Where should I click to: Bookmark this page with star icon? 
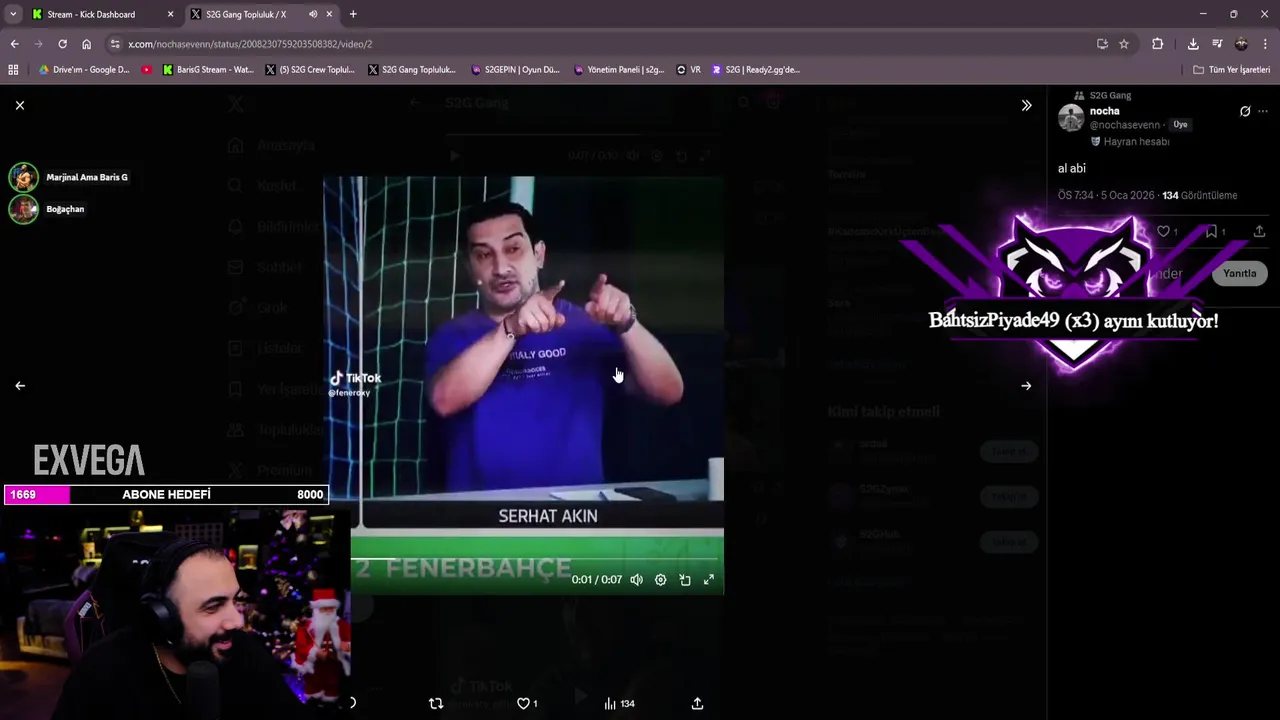pyautogui.click(x=1124, y=44)
